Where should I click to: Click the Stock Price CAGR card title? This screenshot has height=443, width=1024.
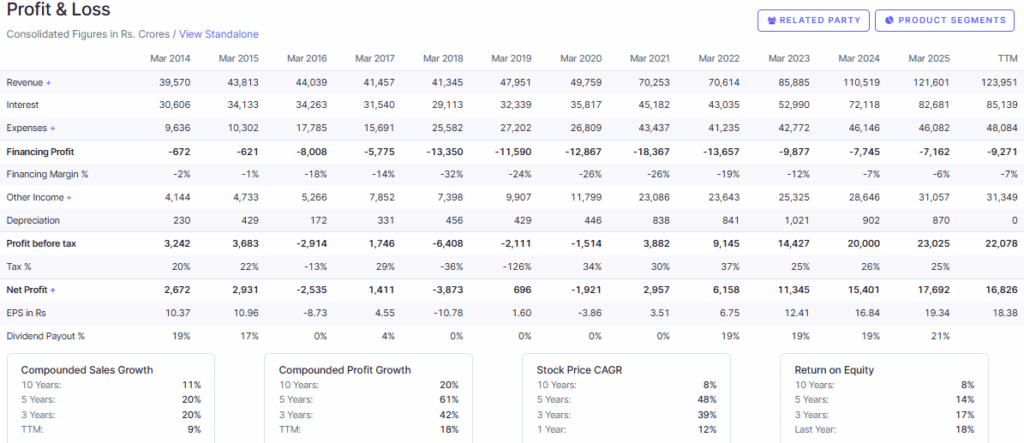tap(585, 369)
